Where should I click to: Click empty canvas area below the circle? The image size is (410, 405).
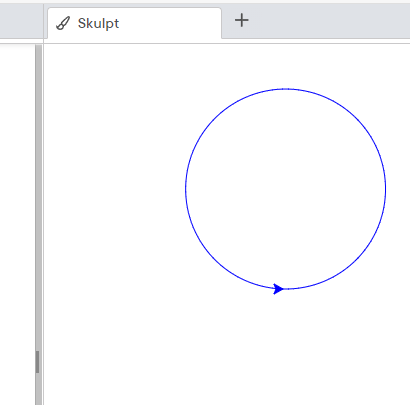(286, 347)
